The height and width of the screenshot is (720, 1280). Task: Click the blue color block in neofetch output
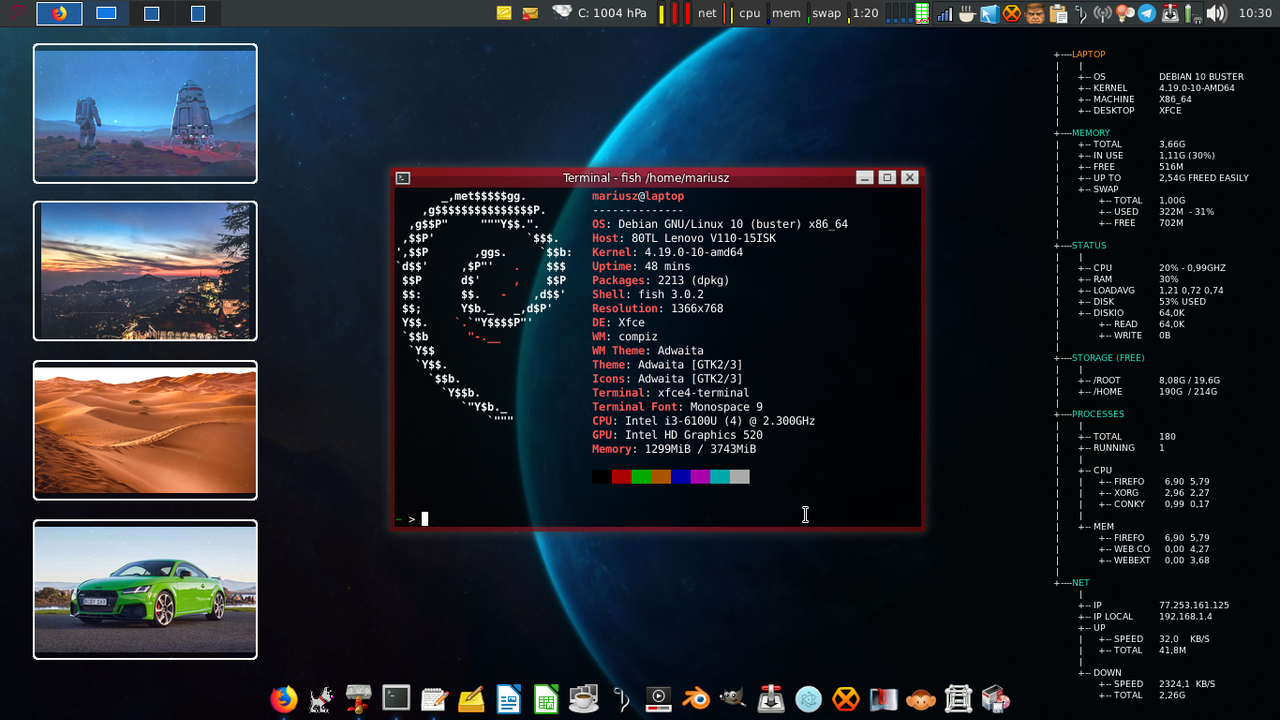coord(680,477)
